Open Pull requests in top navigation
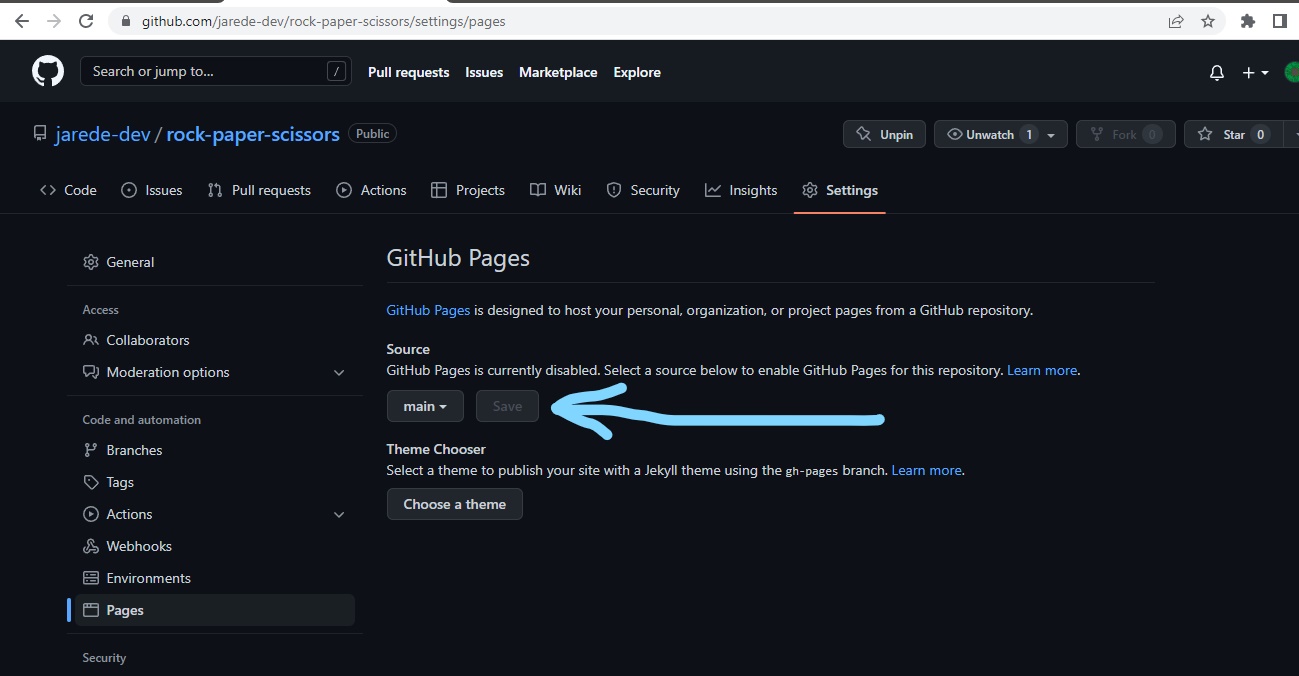Image resolution: width=1299 pixels, height=676 pixels. [x=408, y=72]
